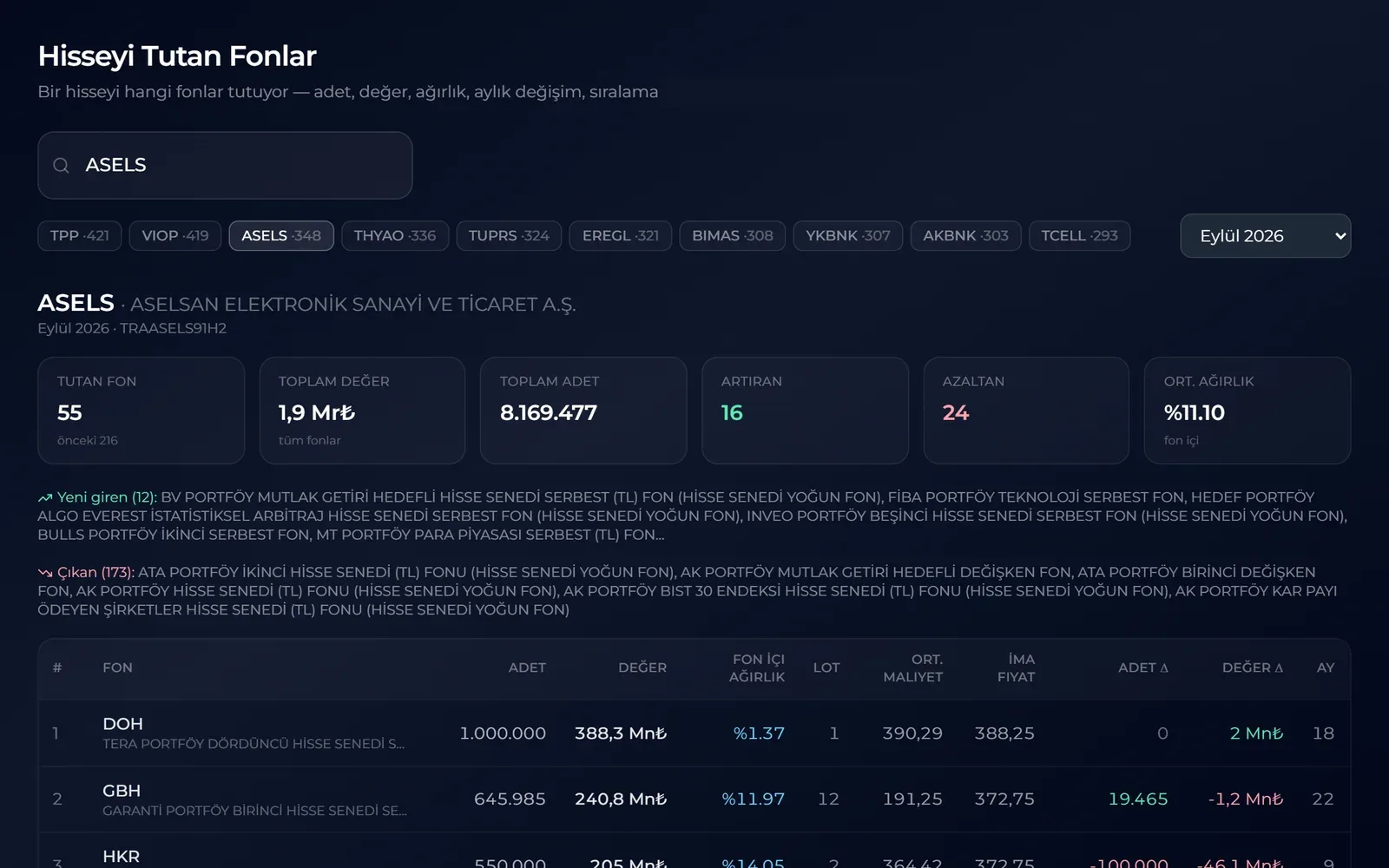
Task: Click the 388,3 Mn₺ value in DOH row
Action: tap(621, 733)
